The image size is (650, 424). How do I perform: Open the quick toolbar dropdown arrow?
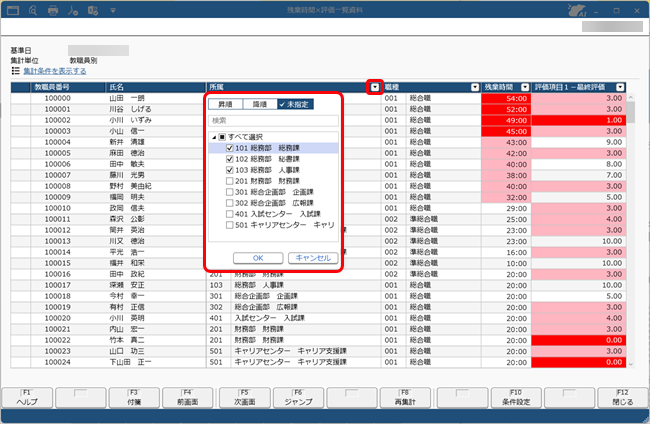pyautogui.click(x=113, y=11)
